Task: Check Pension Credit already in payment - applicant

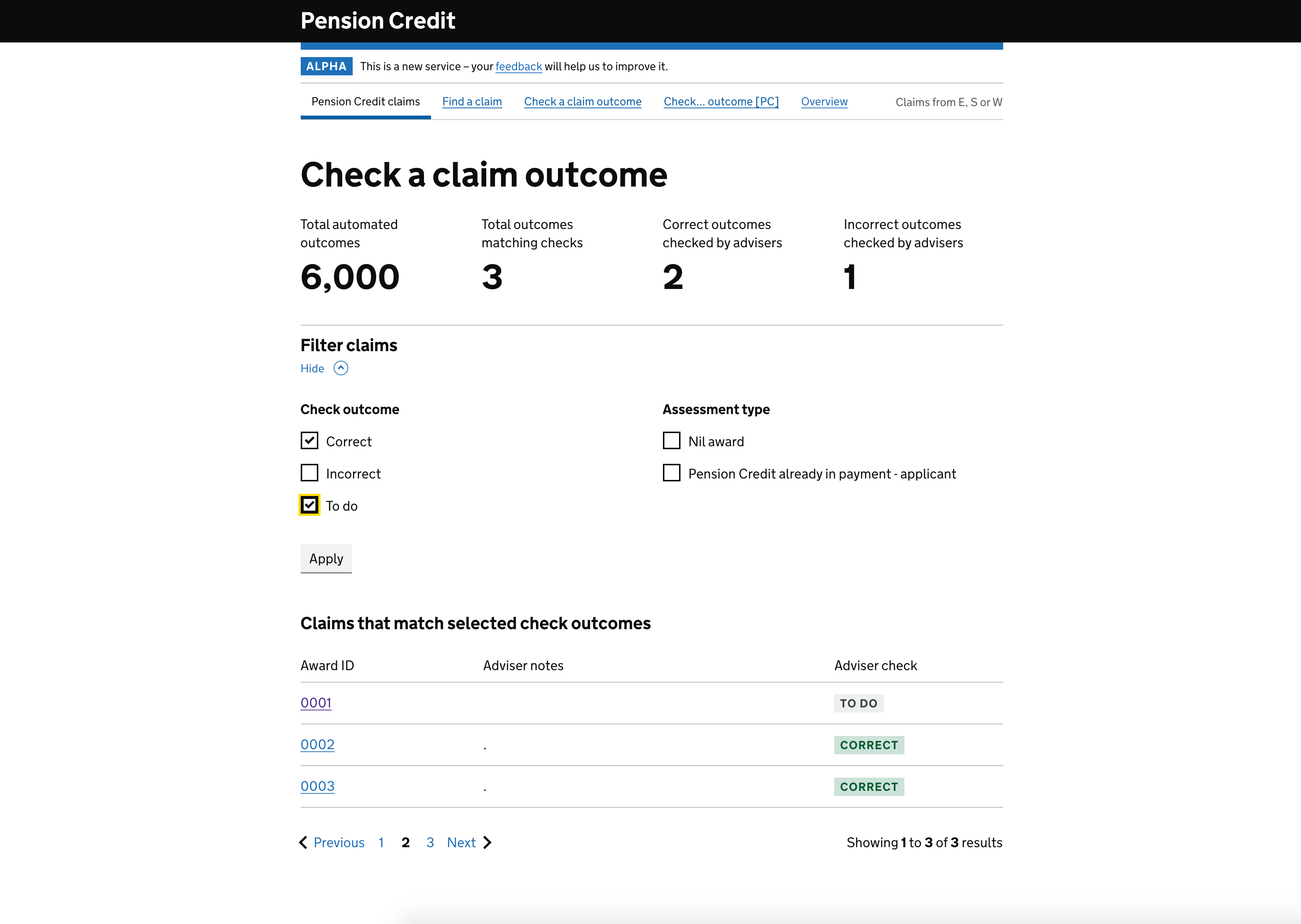Action: click(x=672, y=473)
